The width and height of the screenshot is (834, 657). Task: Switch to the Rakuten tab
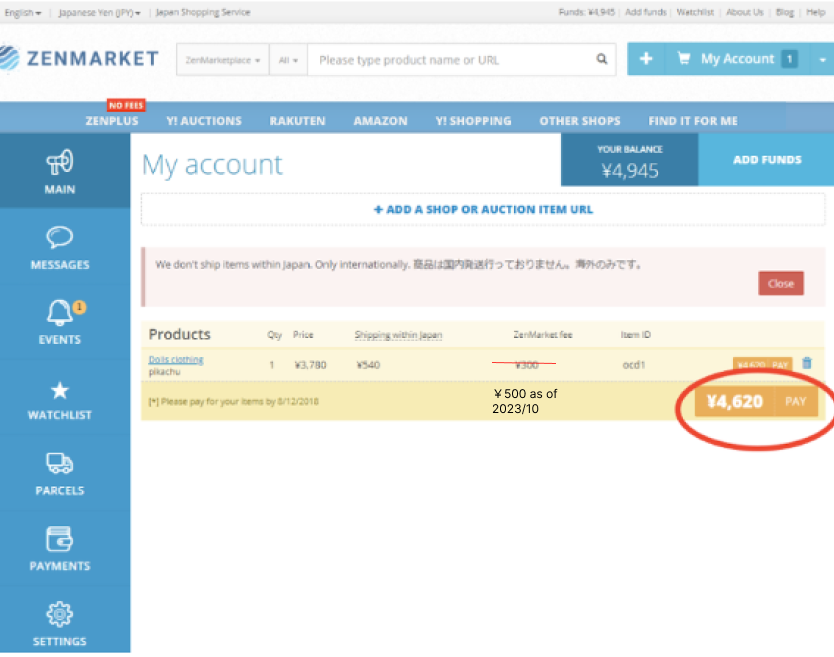click(297, 121)
